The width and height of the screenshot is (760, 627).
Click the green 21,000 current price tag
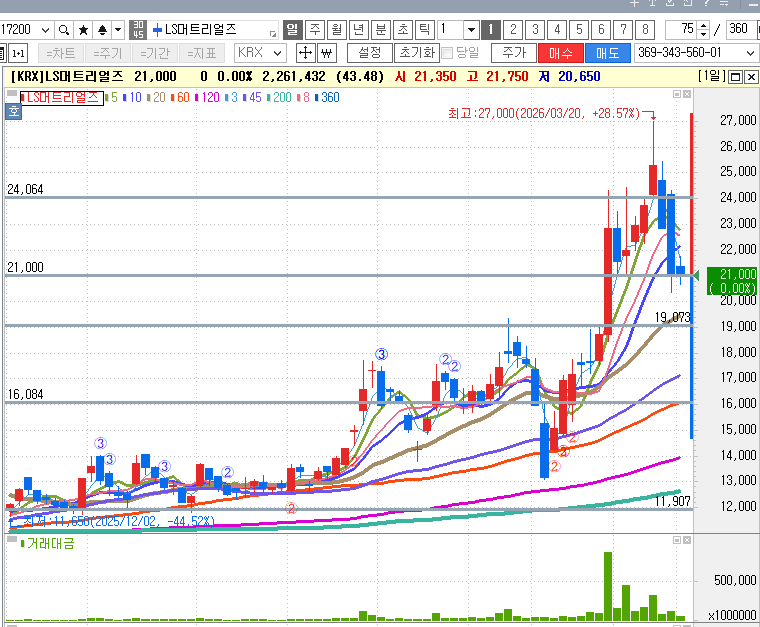(732, 281)
